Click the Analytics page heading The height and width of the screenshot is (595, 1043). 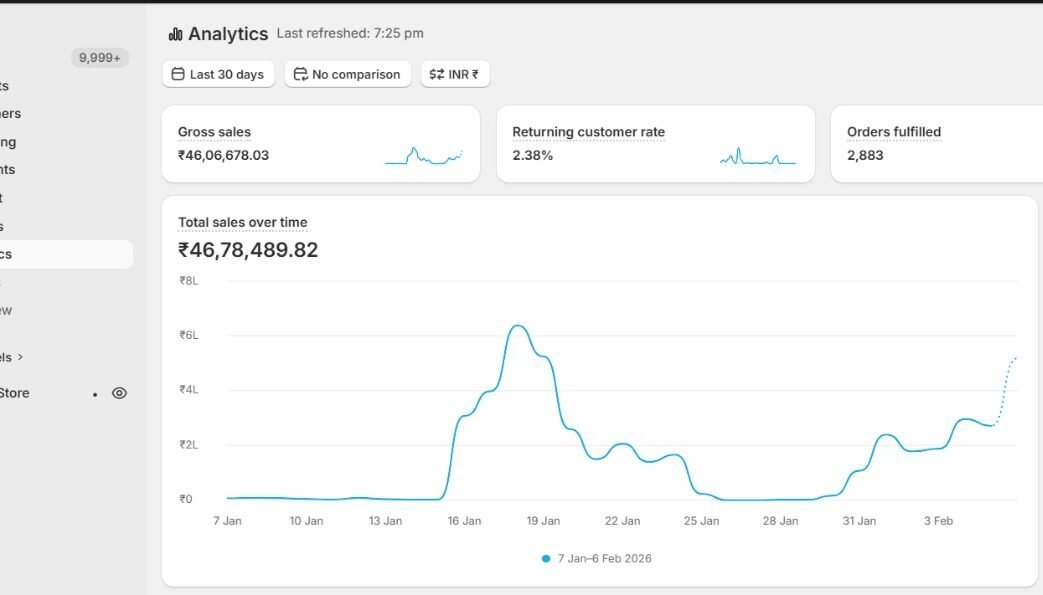point(228,34)
